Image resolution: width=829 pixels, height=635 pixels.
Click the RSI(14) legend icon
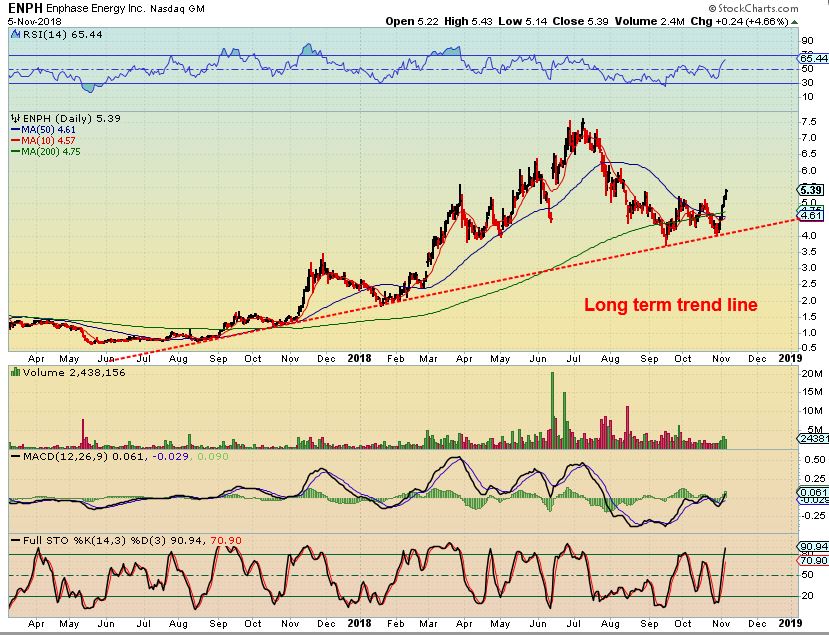point(15,34)
